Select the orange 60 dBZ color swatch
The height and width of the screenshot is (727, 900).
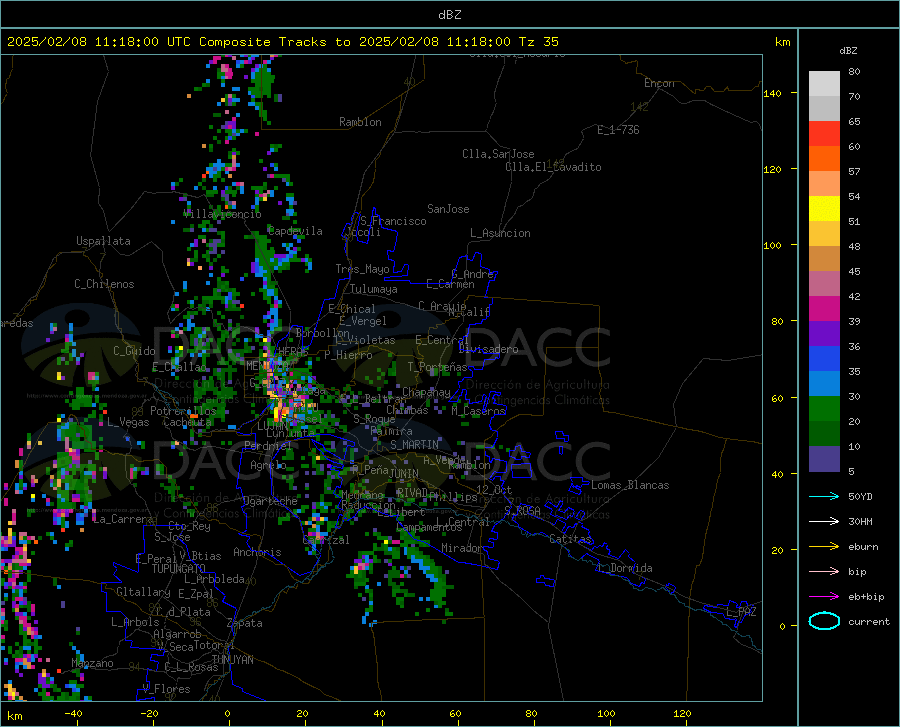824,158
